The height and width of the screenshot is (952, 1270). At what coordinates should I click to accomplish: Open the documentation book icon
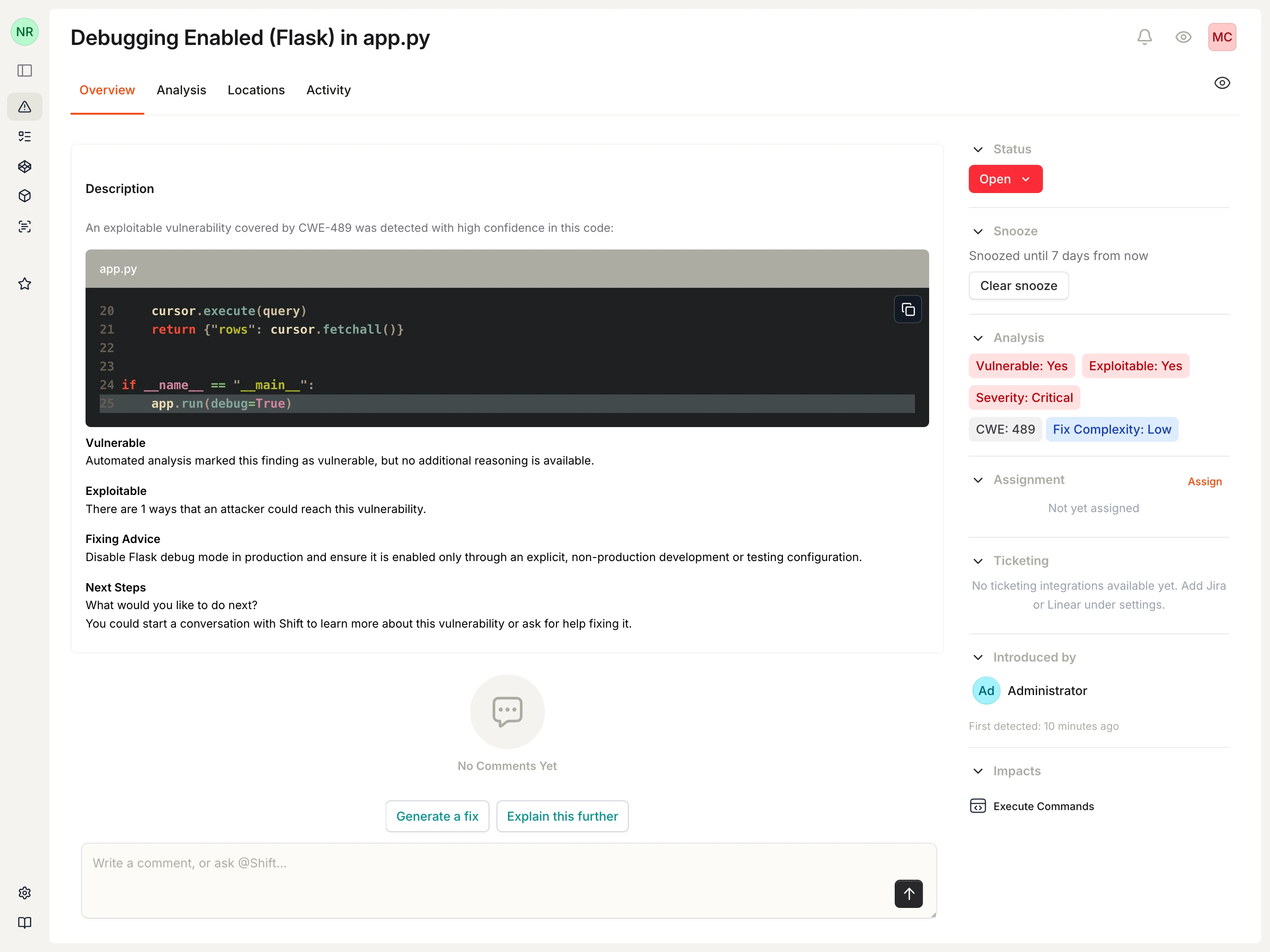coord(25,923)
